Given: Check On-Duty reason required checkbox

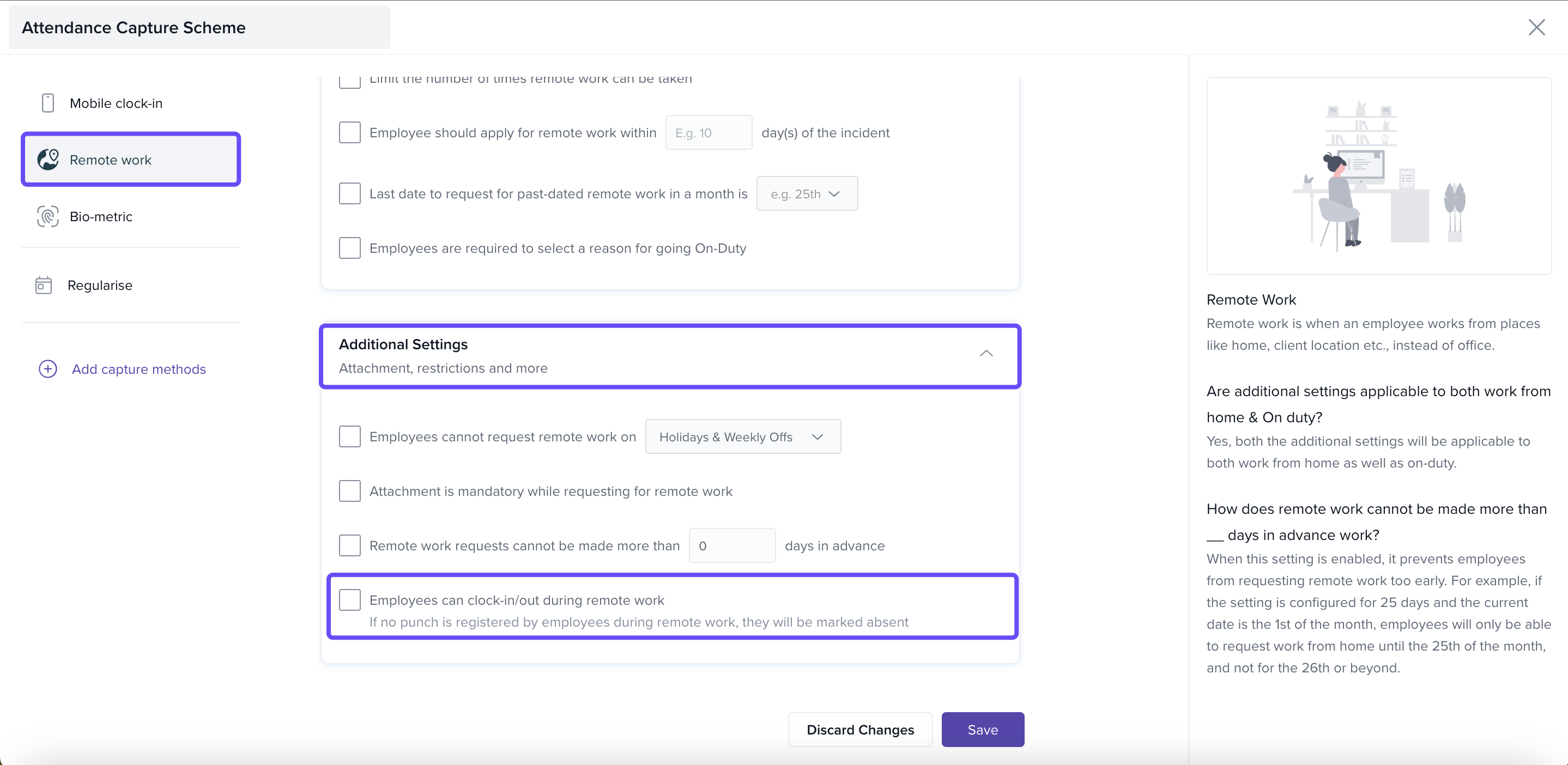Looking at the screenshot, I should click(x=350, y=248).
